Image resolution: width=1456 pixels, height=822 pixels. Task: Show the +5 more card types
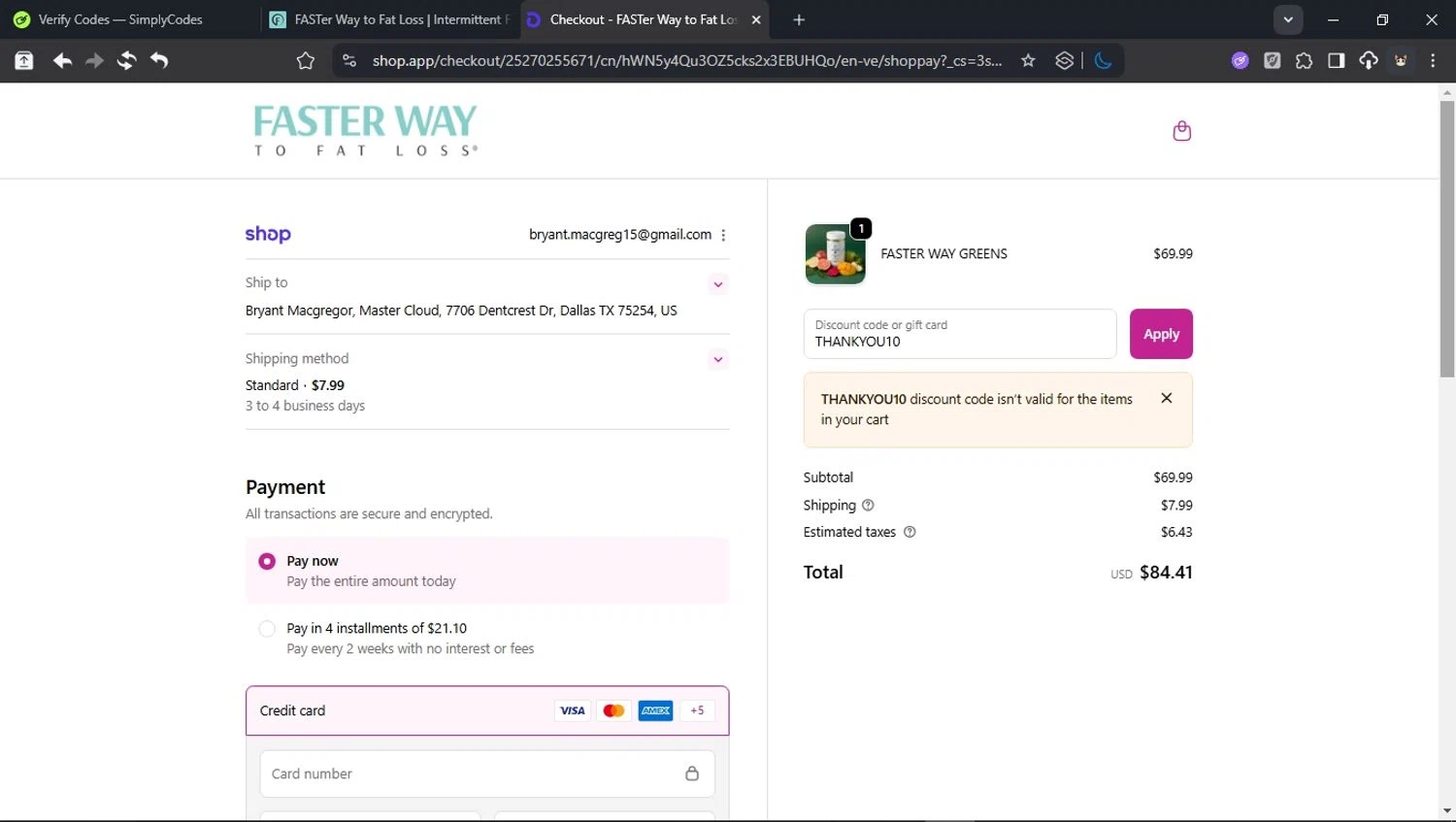pyautogui.click(x=697, y=710)
